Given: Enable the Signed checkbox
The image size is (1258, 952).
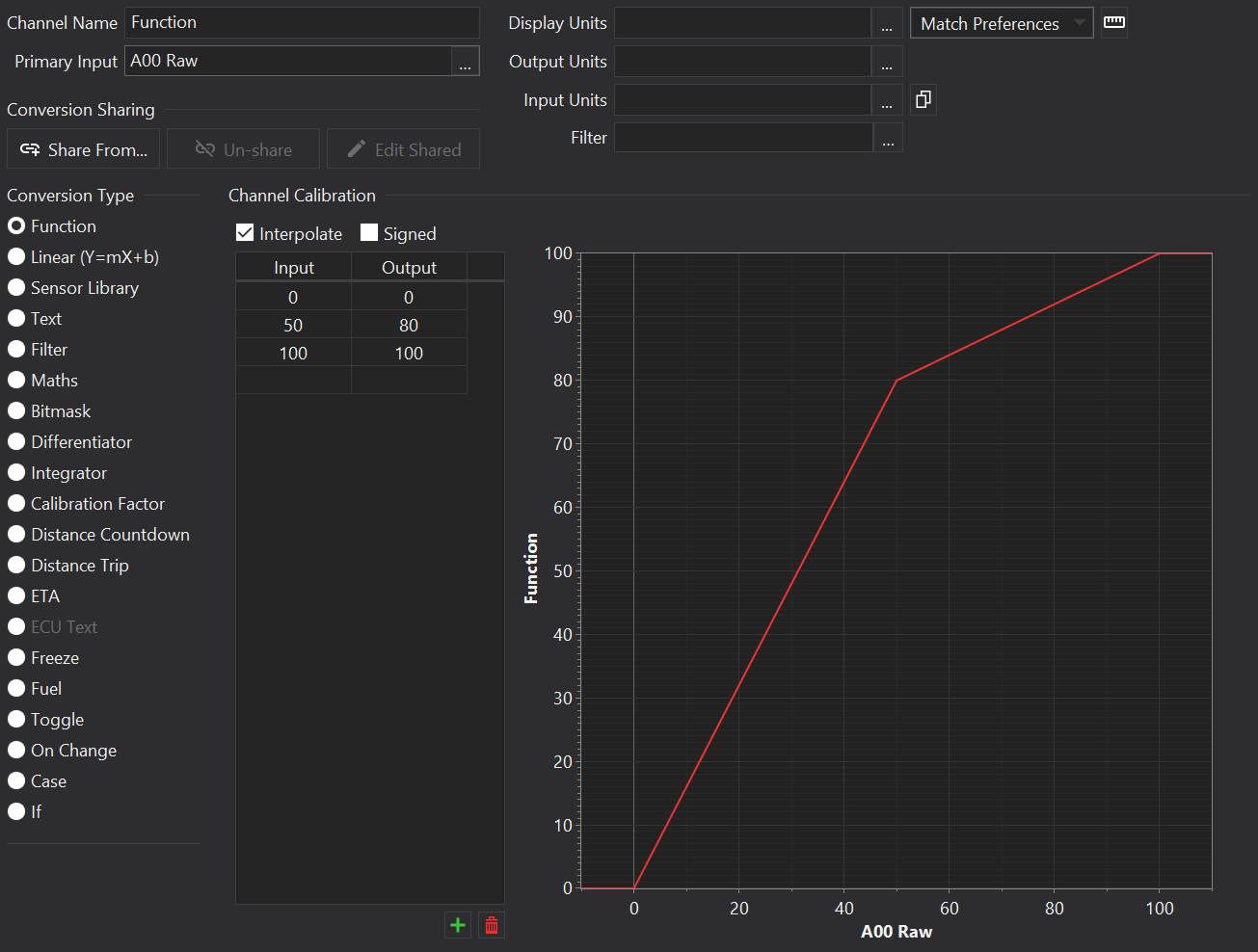Looking at the screenshot, I should click(x=369, y=233).
